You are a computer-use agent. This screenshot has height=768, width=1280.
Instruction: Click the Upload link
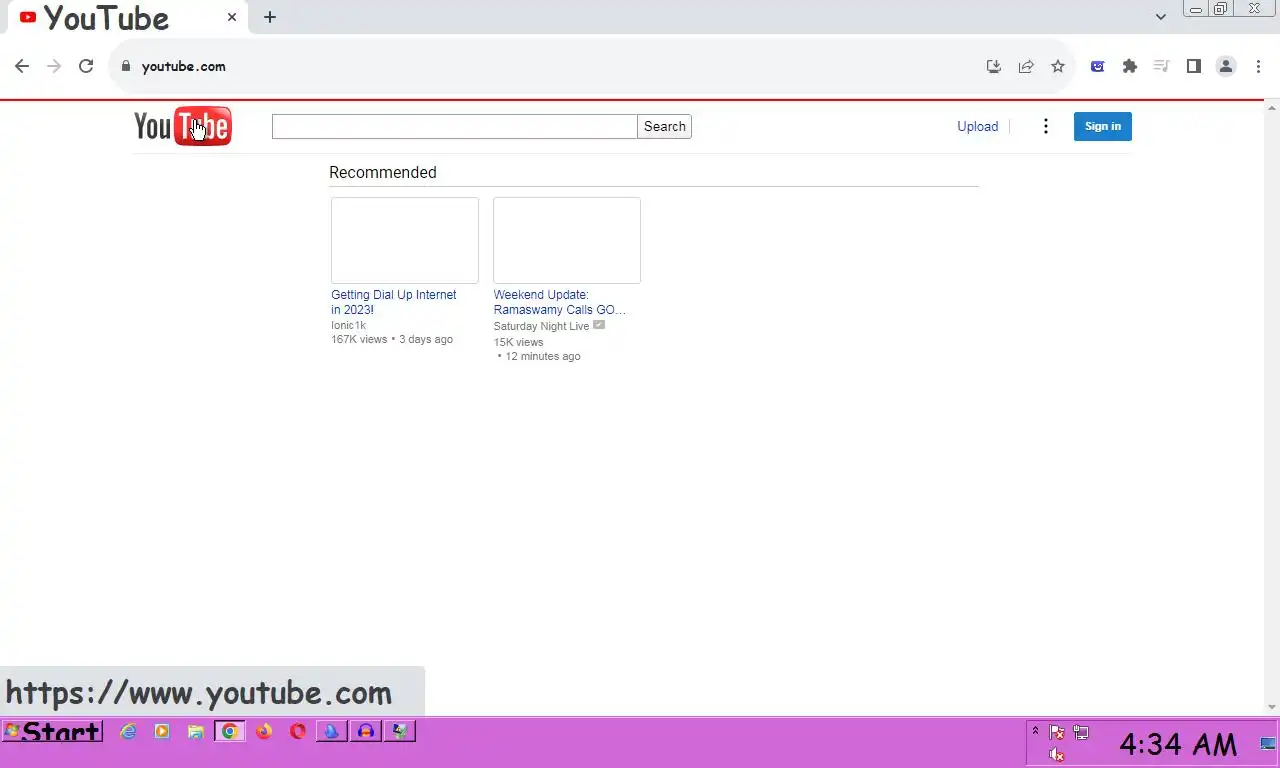[977, 126]
